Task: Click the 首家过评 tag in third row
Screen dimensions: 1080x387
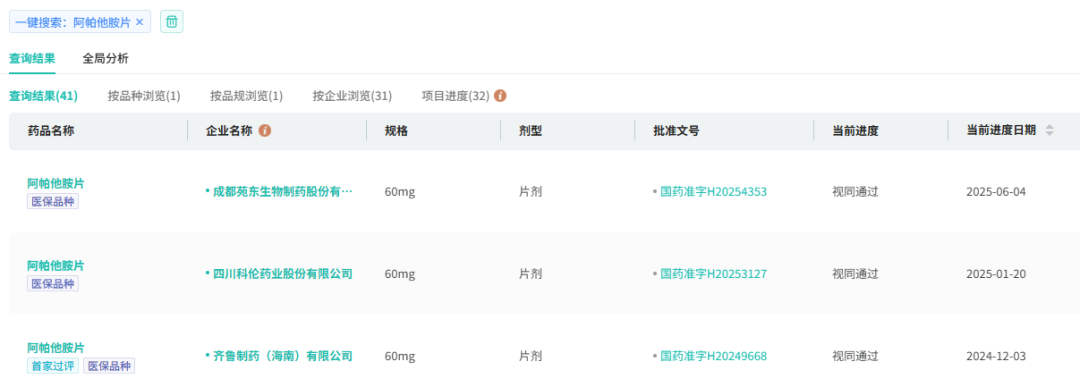Action: pyautogui.click(x=53, y=366)
